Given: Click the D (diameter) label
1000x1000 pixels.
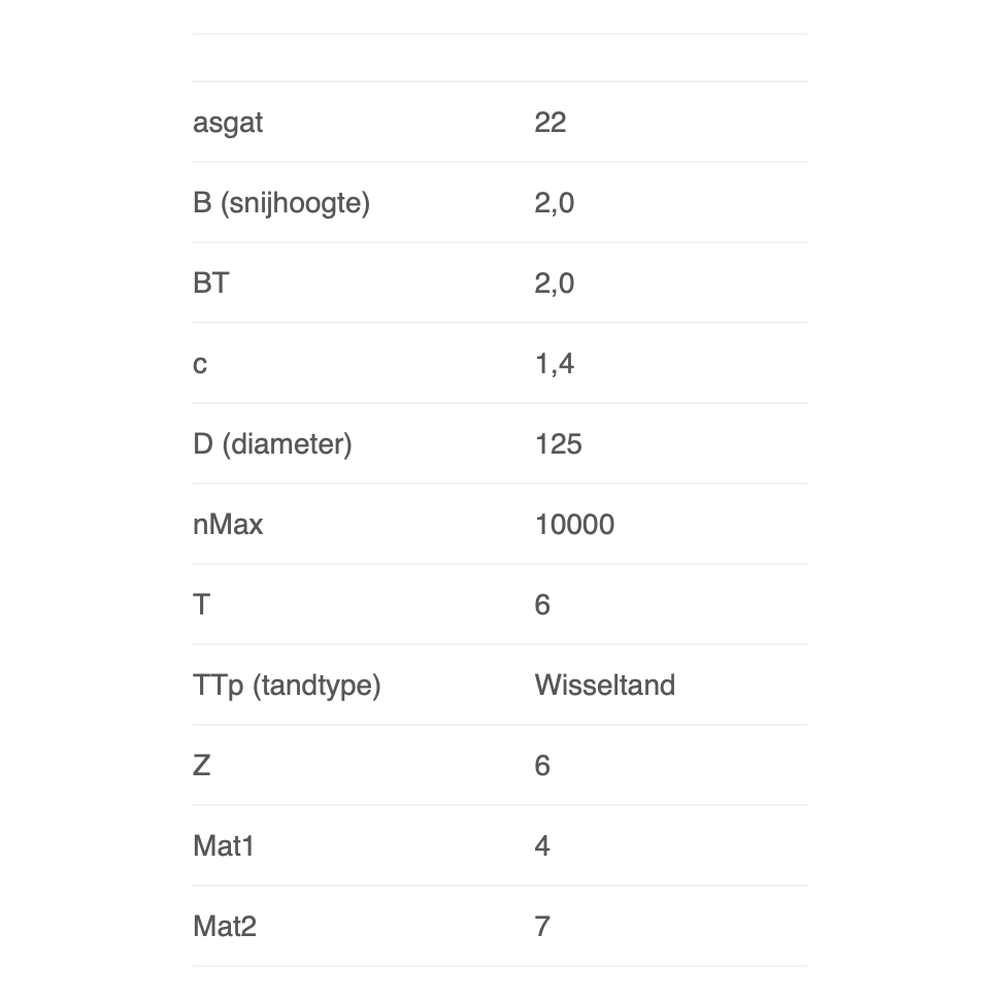Looking at the screenshot, I should [272, 444].
